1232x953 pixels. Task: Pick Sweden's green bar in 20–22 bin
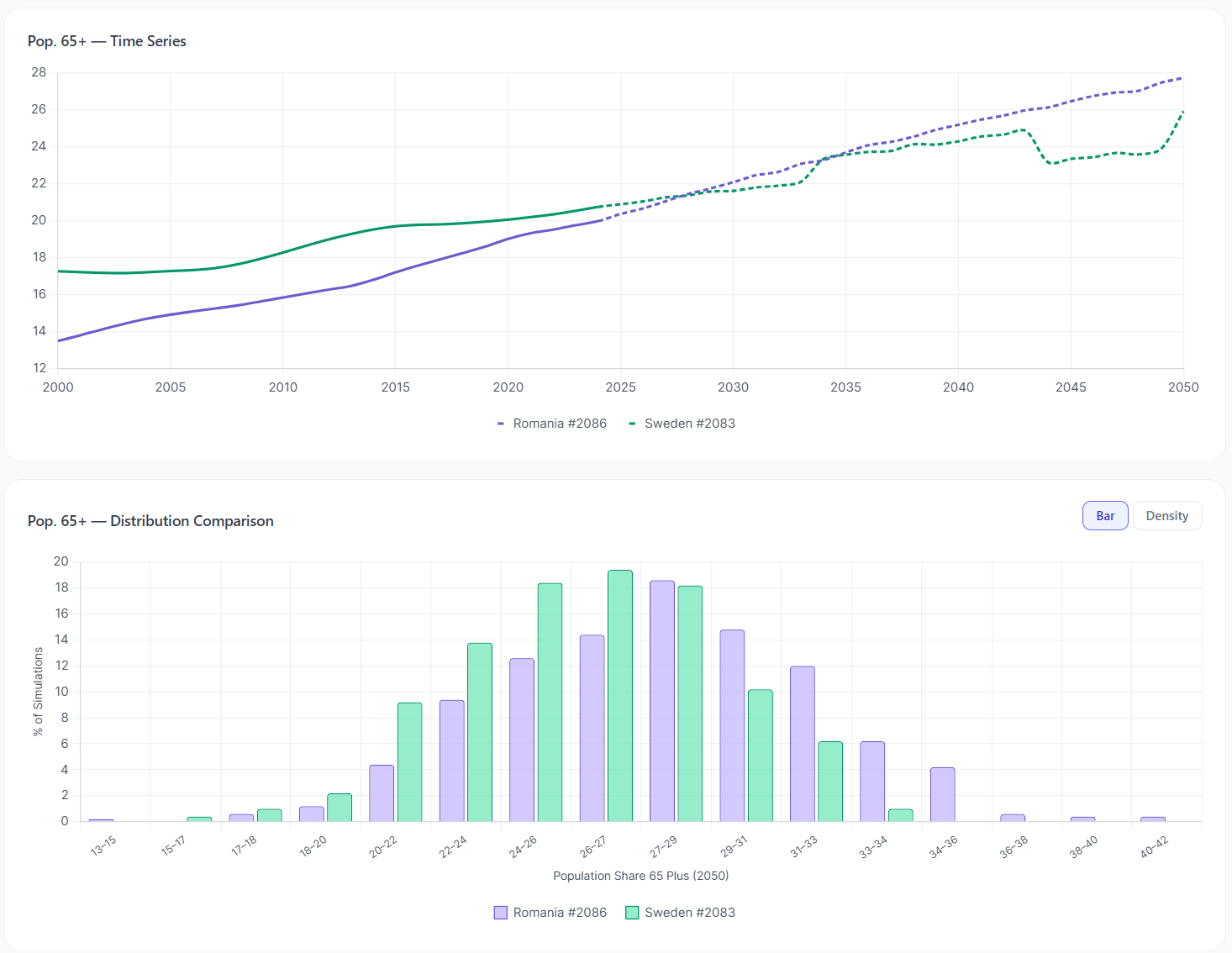coord(410,761)
